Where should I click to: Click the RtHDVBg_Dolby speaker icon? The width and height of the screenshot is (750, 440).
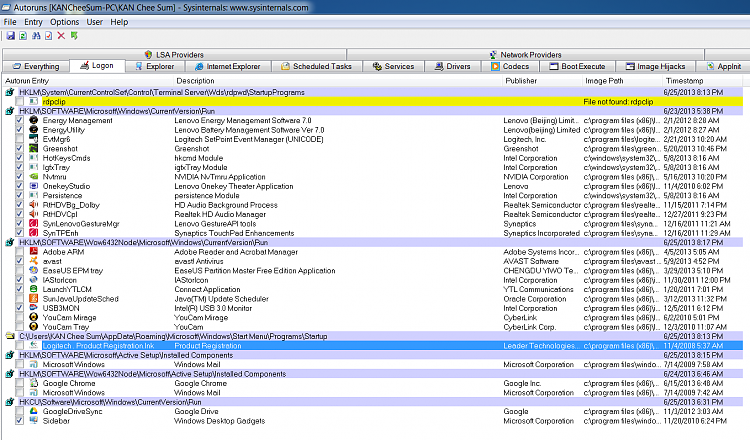click(x=33, y=205)
